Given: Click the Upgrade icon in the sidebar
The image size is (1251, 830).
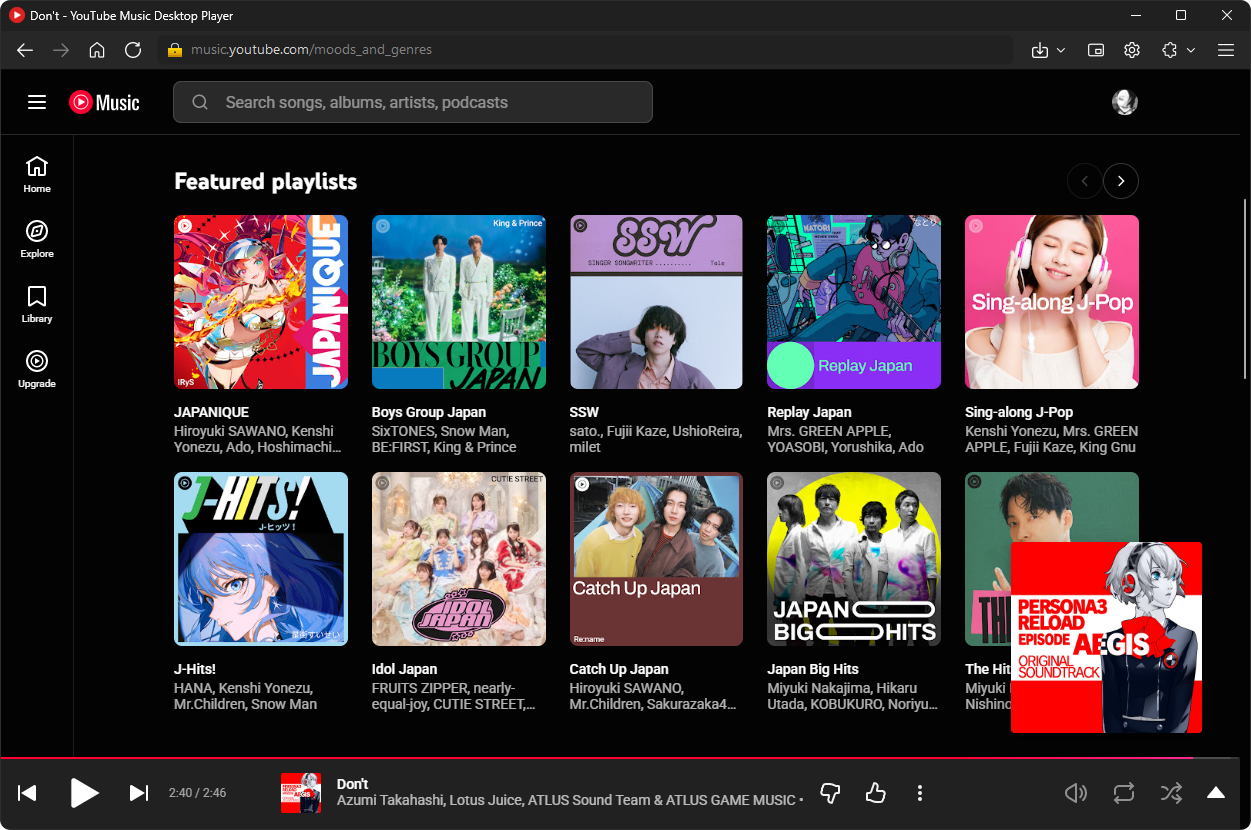Looking at the screenshot, I should point(36,367).
